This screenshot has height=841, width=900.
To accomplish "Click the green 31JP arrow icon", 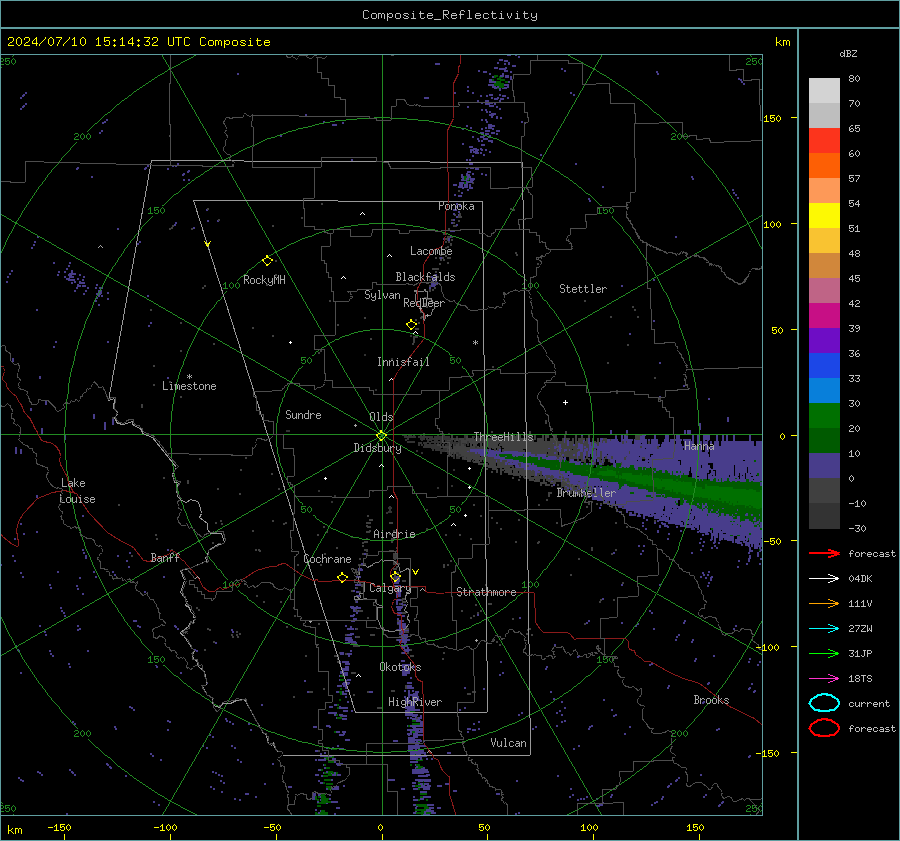I will 824,653.
